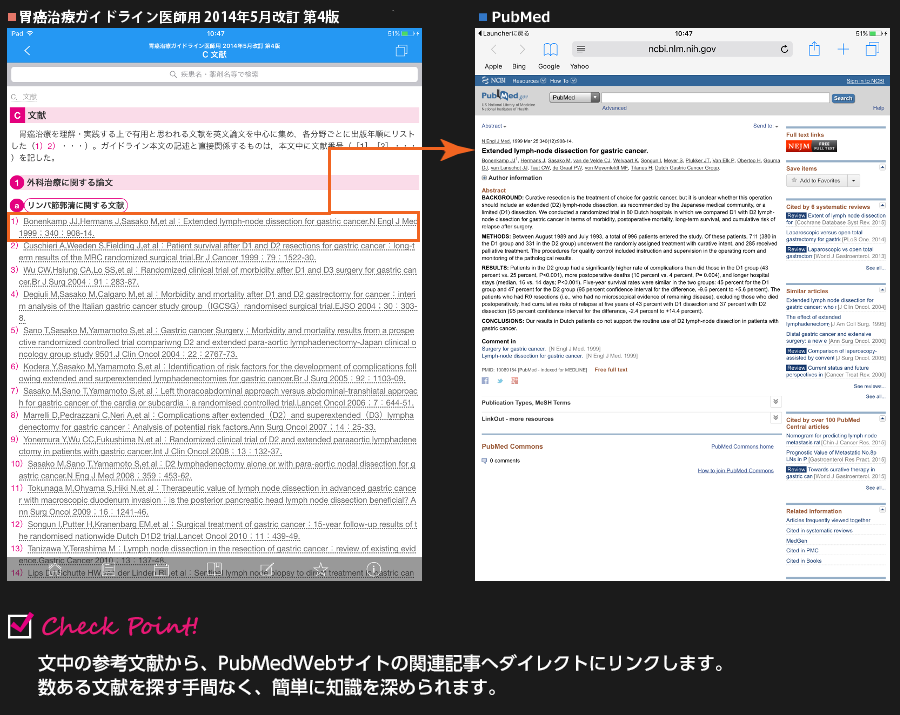This screenshot has height=715, width=900.
Task: Click the Articles frequently viewed together link
Action: (x=828, y=520)
